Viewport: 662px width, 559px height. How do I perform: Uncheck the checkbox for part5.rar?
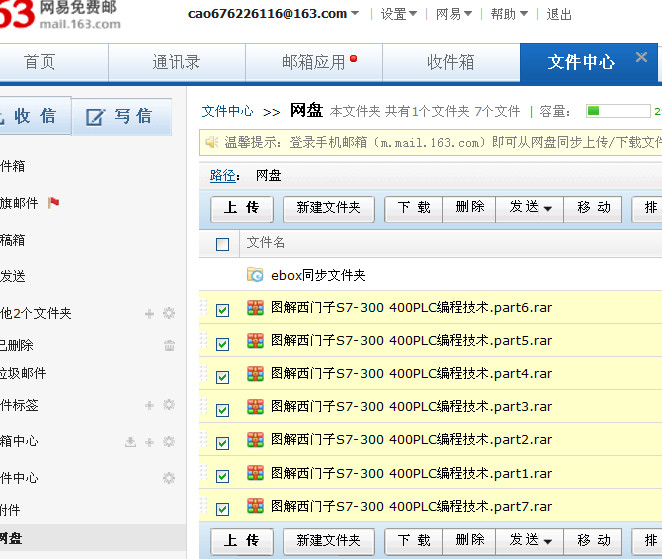pyautogui.click(x=222, y=344)
